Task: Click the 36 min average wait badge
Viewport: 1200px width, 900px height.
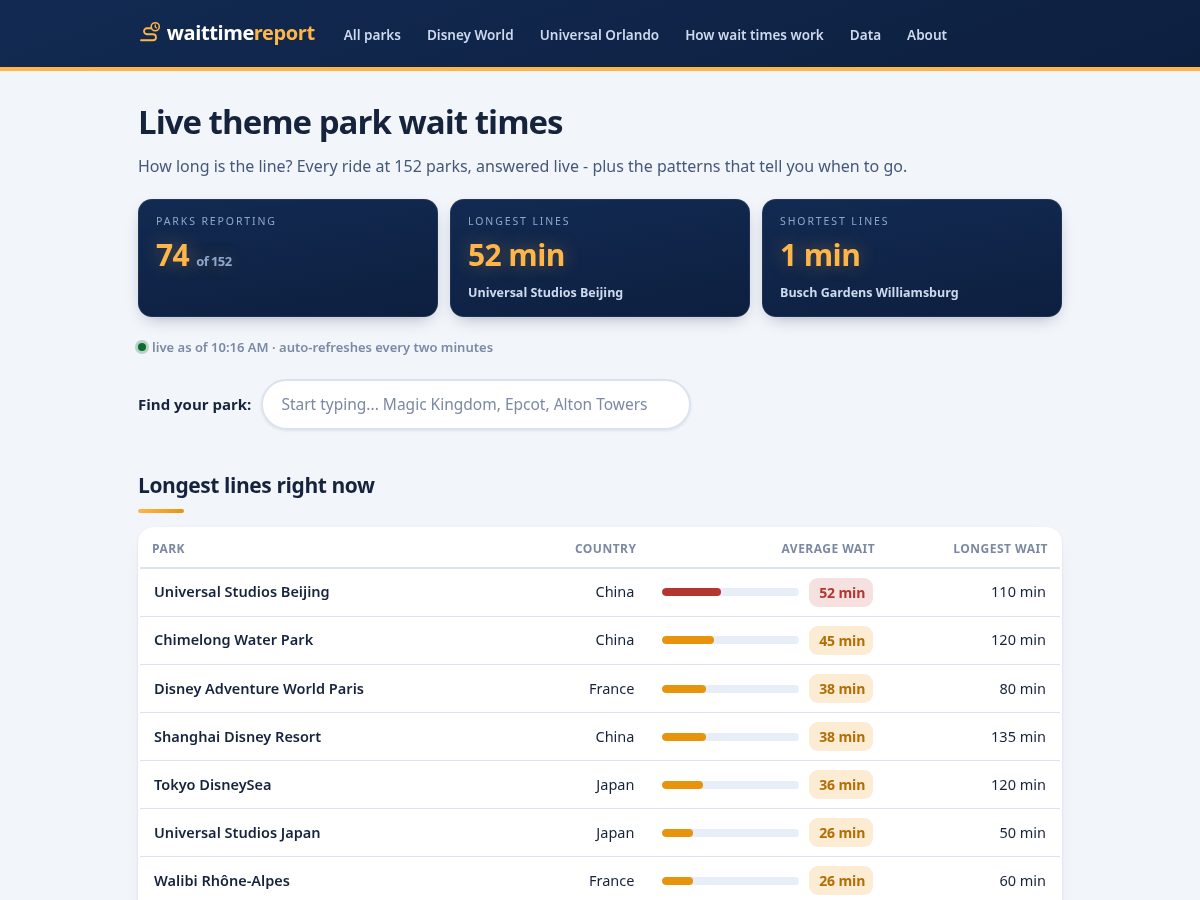Action: coord(841,784)
